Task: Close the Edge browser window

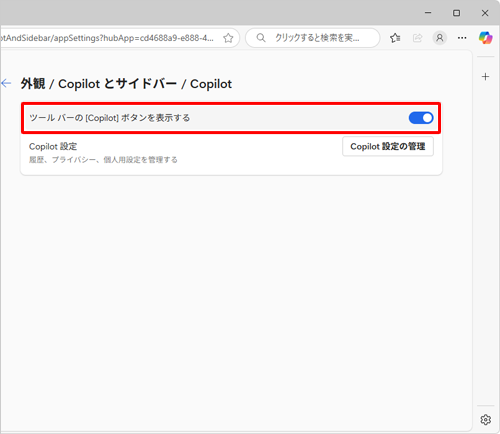Action: [485, 13]
